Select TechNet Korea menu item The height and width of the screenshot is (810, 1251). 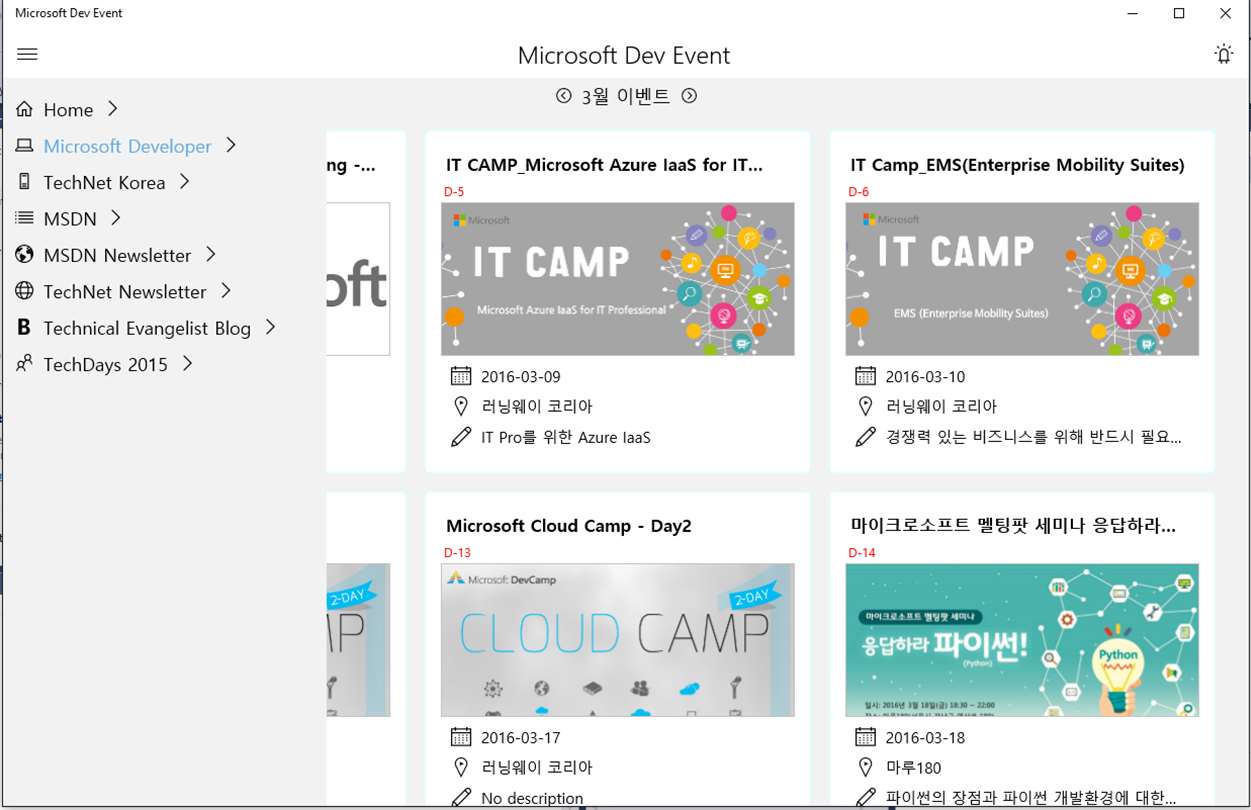click(104, 182)
